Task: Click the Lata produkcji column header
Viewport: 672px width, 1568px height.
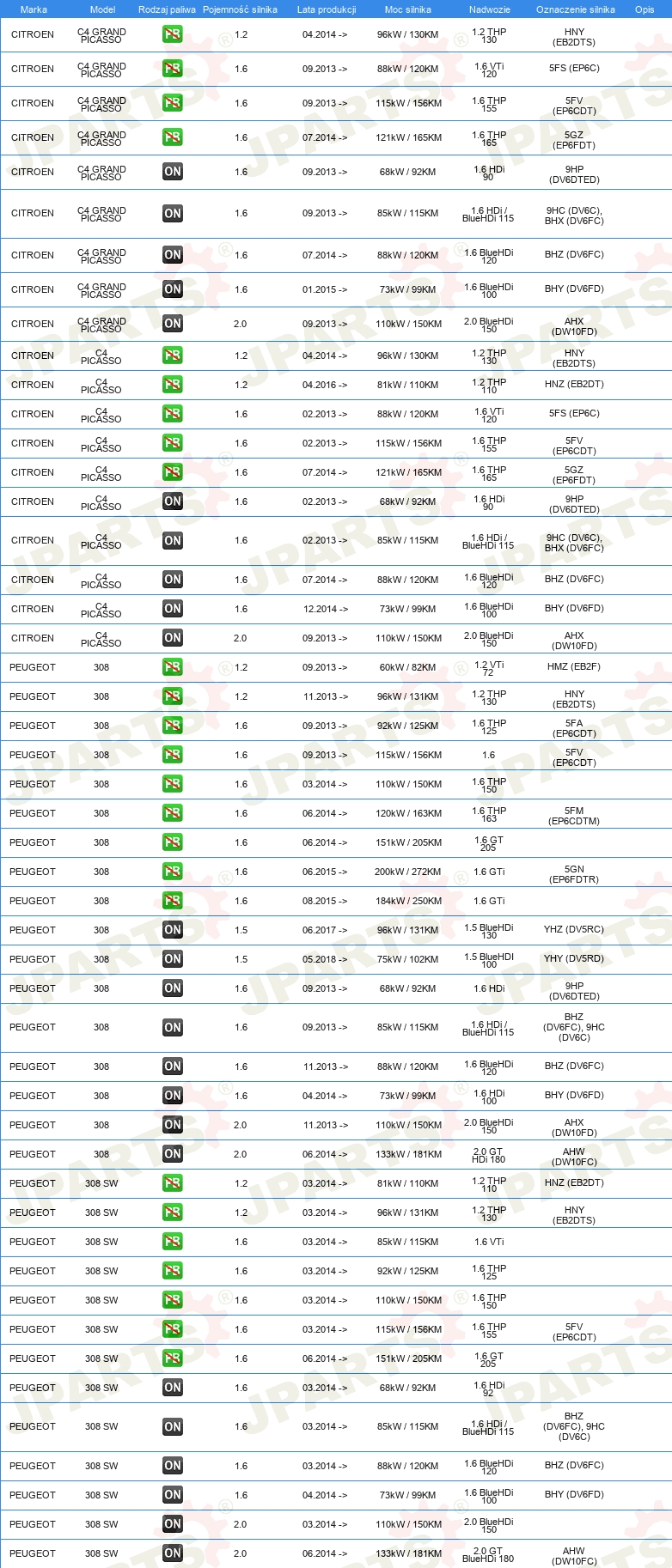Action: (x=327, y=9)
